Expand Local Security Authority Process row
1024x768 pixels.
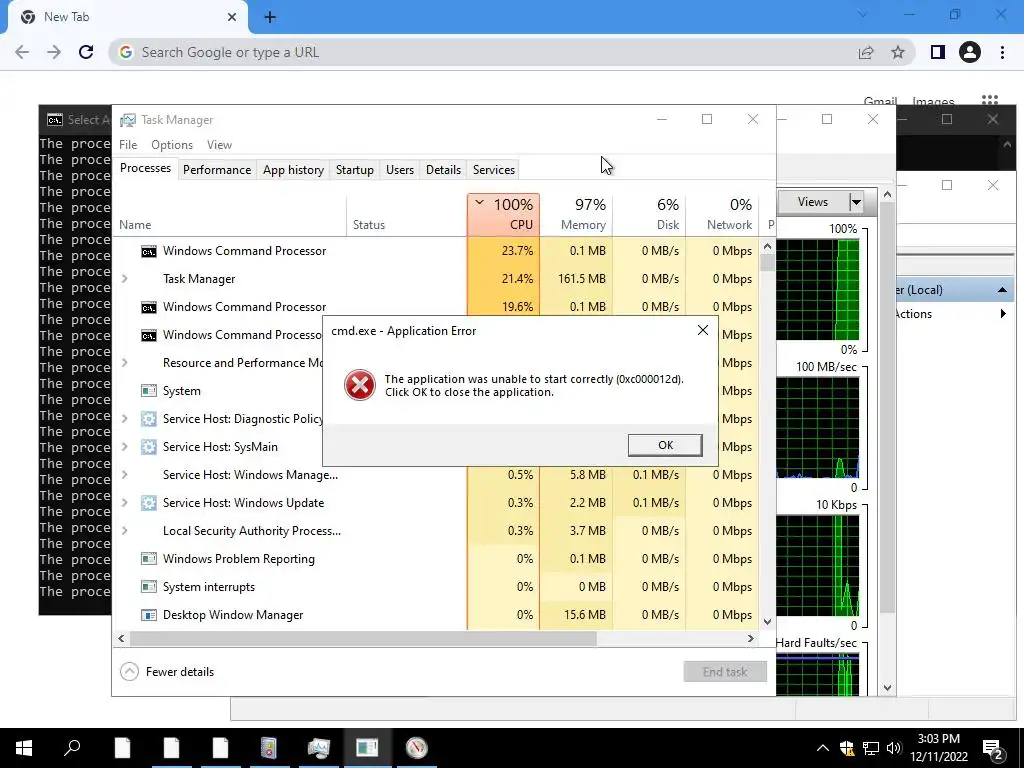click(125, 531)
